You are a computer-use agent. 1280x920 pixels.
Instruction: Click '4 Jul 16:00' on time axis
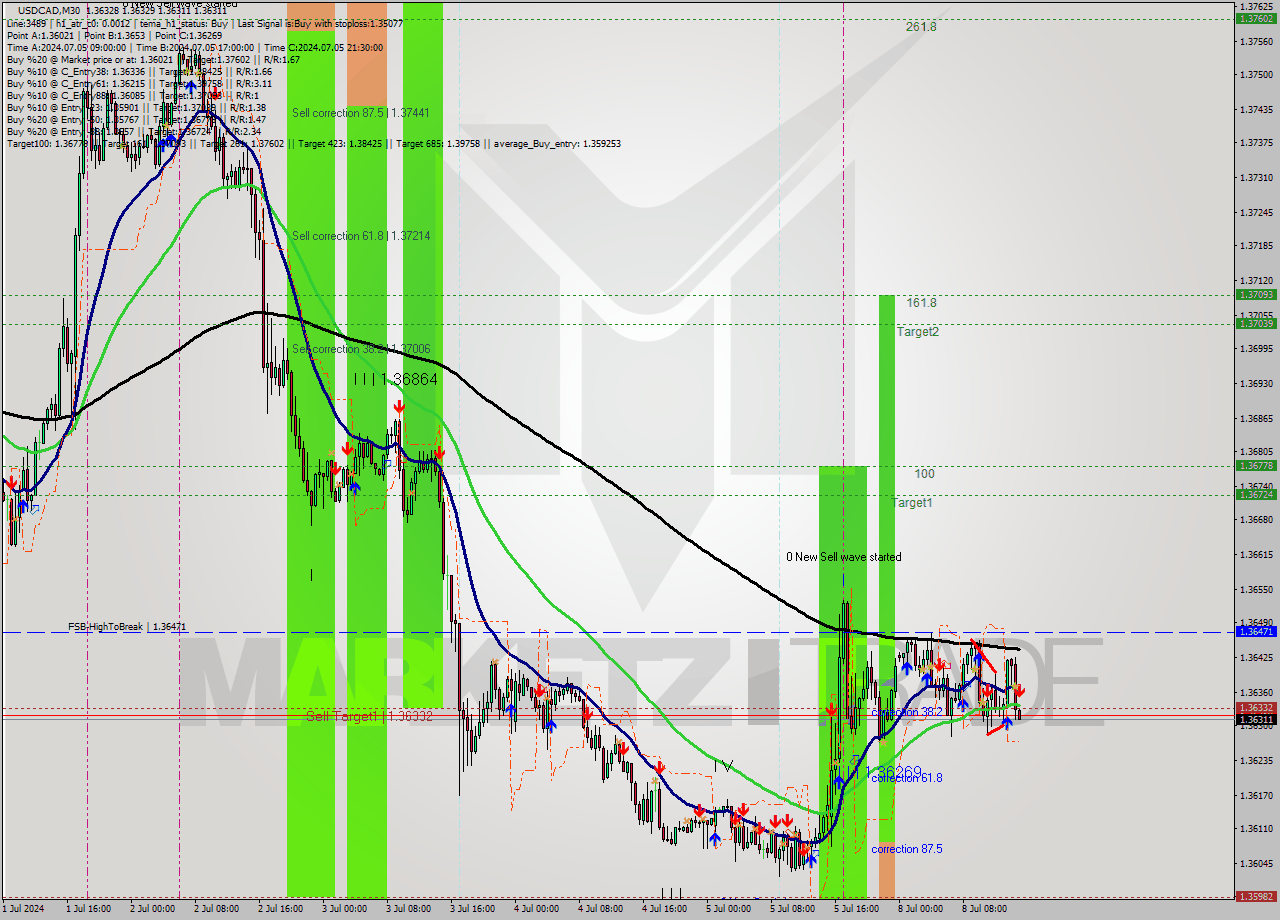point(665,909)
